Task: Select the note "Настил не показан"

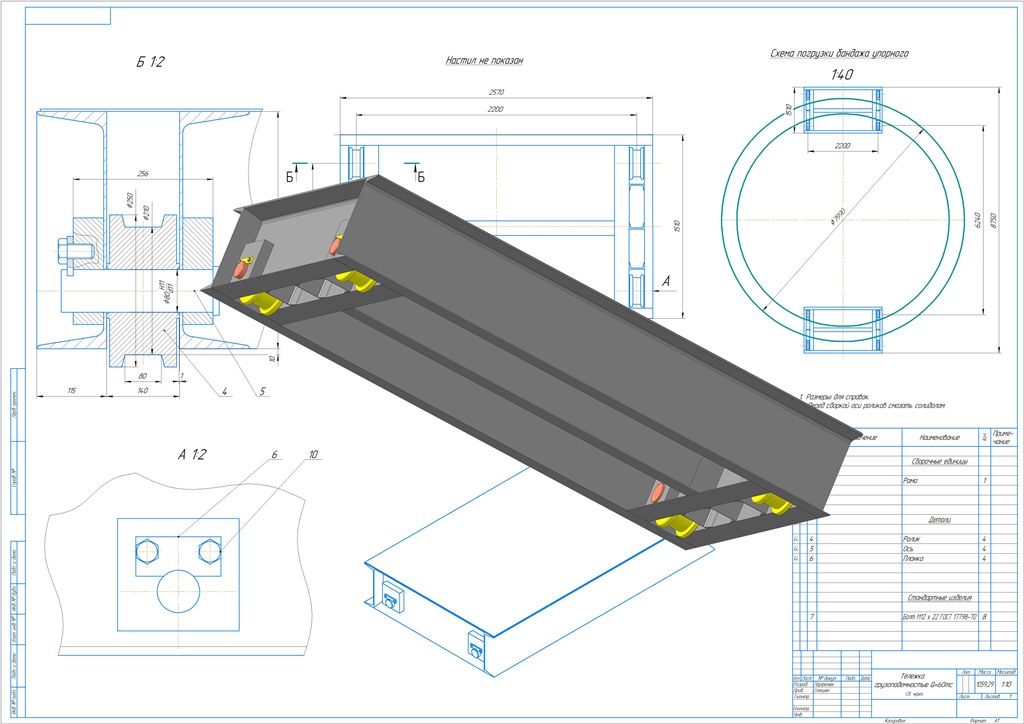Action: [x=485, y=60]
